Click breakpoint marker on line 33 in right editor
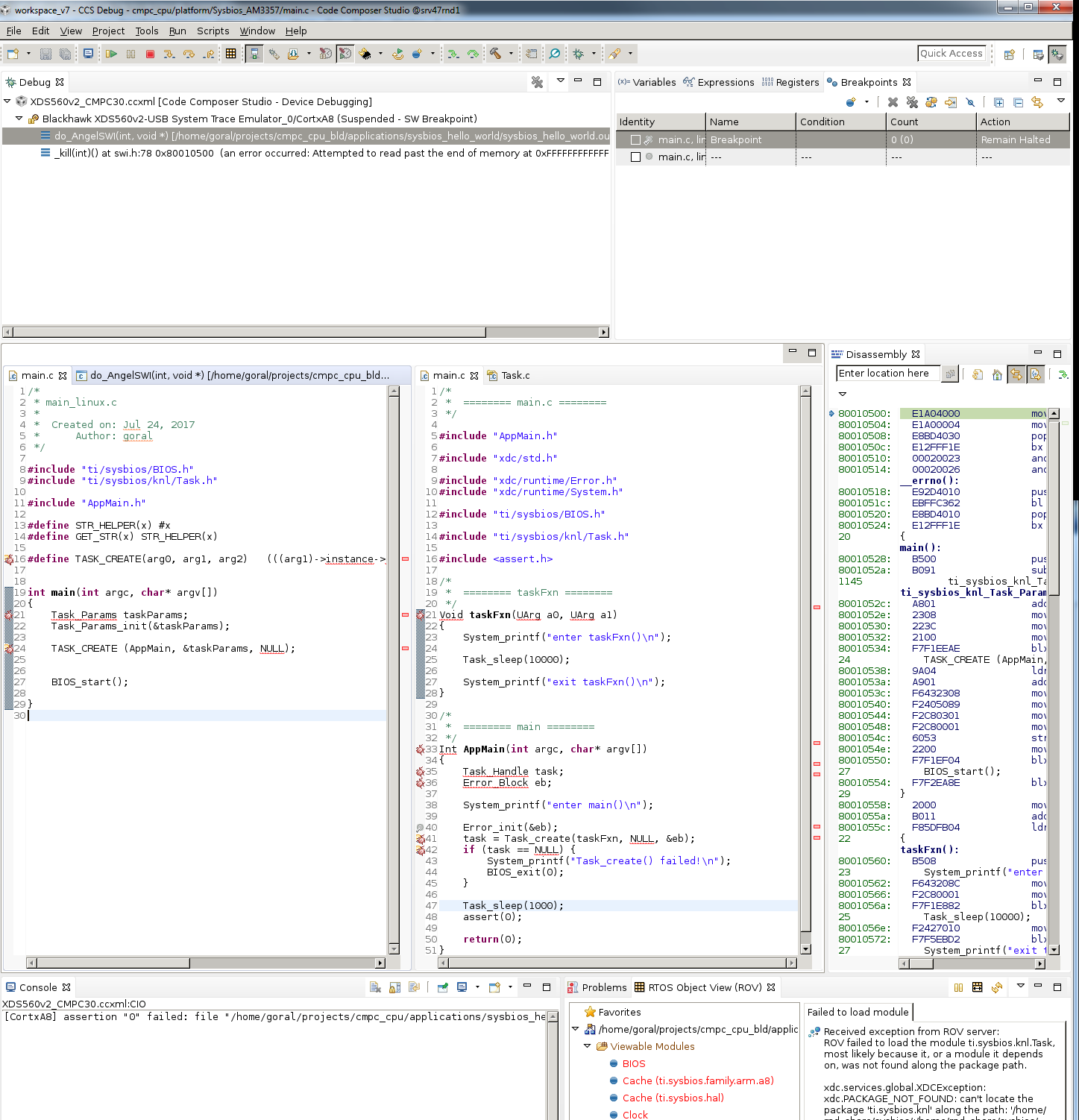This screenshot has width=1079, height=1120. coord(420,749)
